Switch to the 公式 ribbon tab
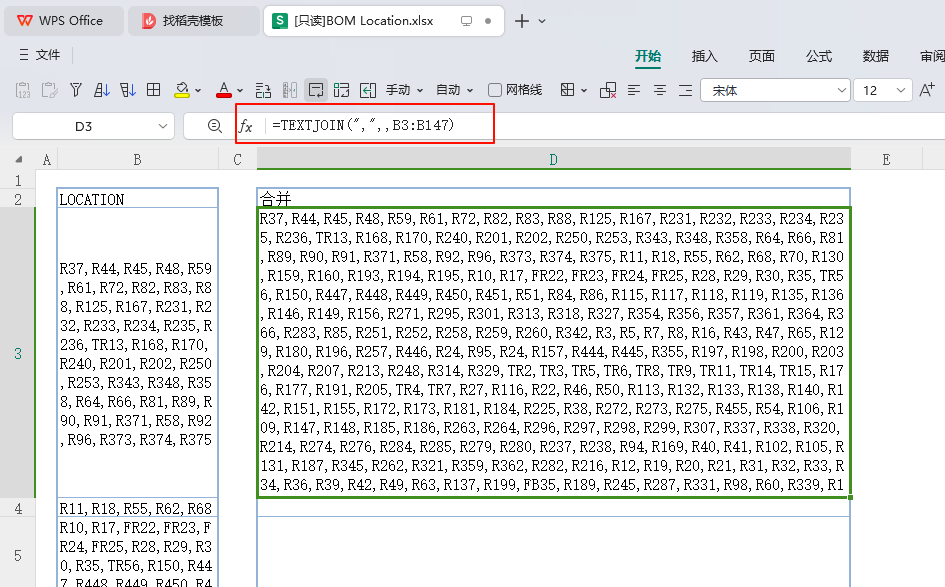This screenshot has height=587, width=945. click(819, 56)
